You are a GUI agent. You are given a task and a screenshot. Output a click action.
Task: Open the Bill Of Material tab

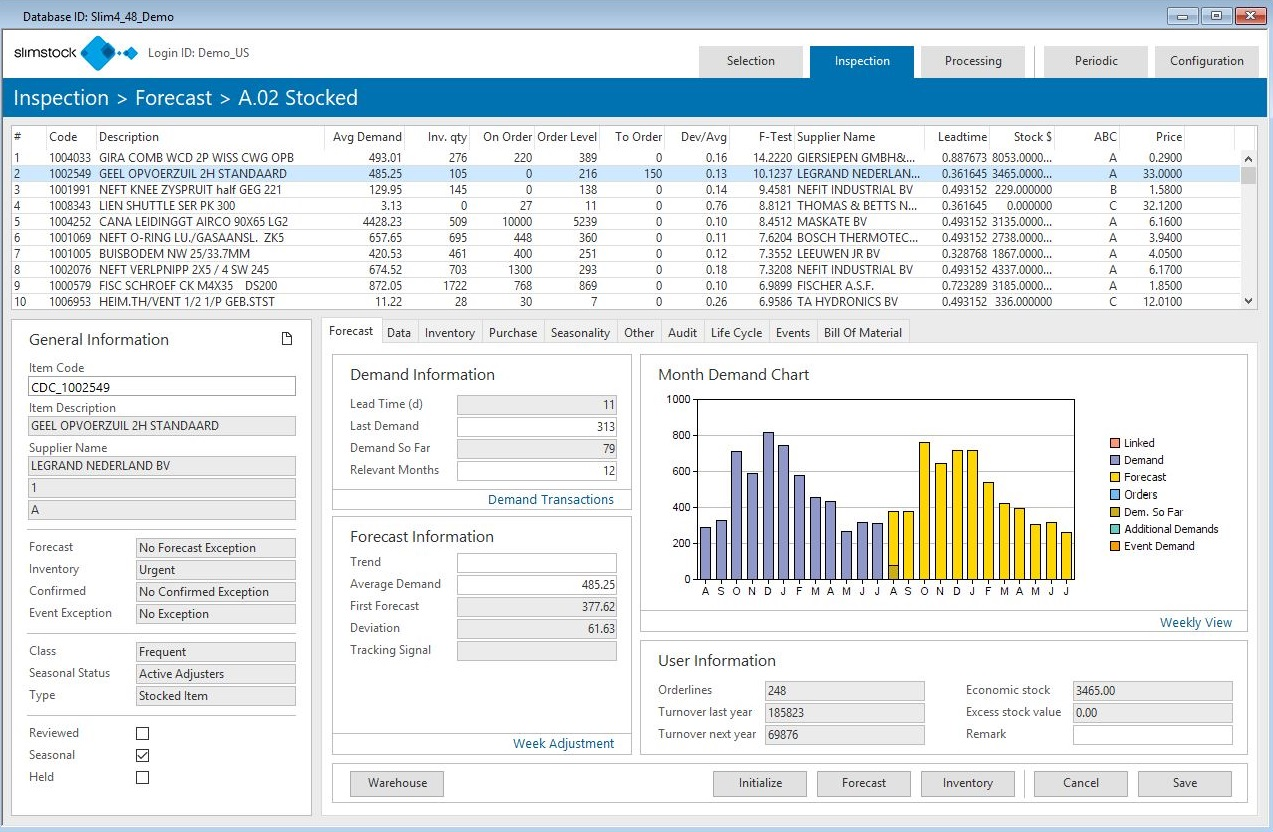click(862, 333)
